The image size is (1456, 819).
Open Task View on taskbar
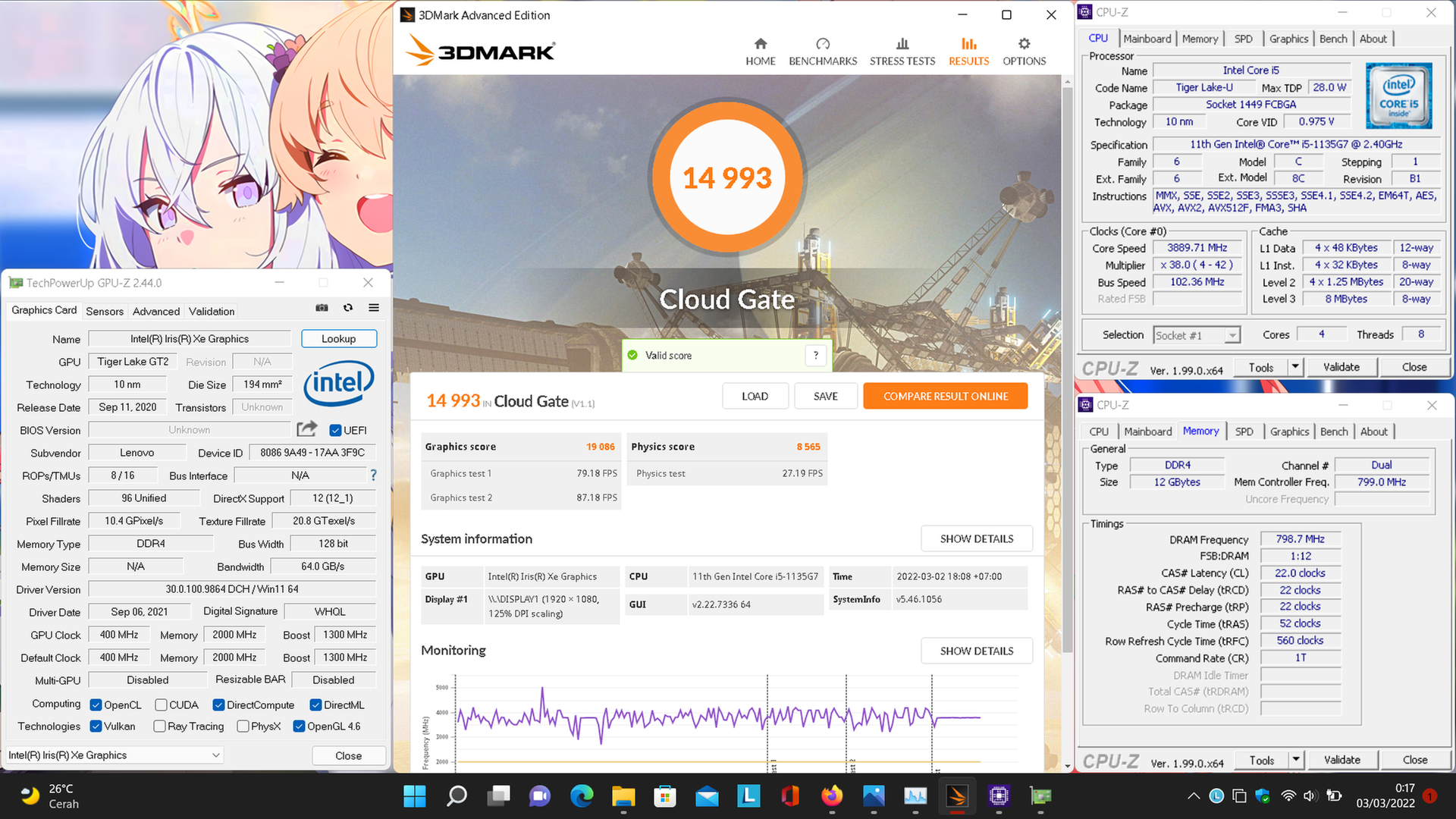coord(498,795)
